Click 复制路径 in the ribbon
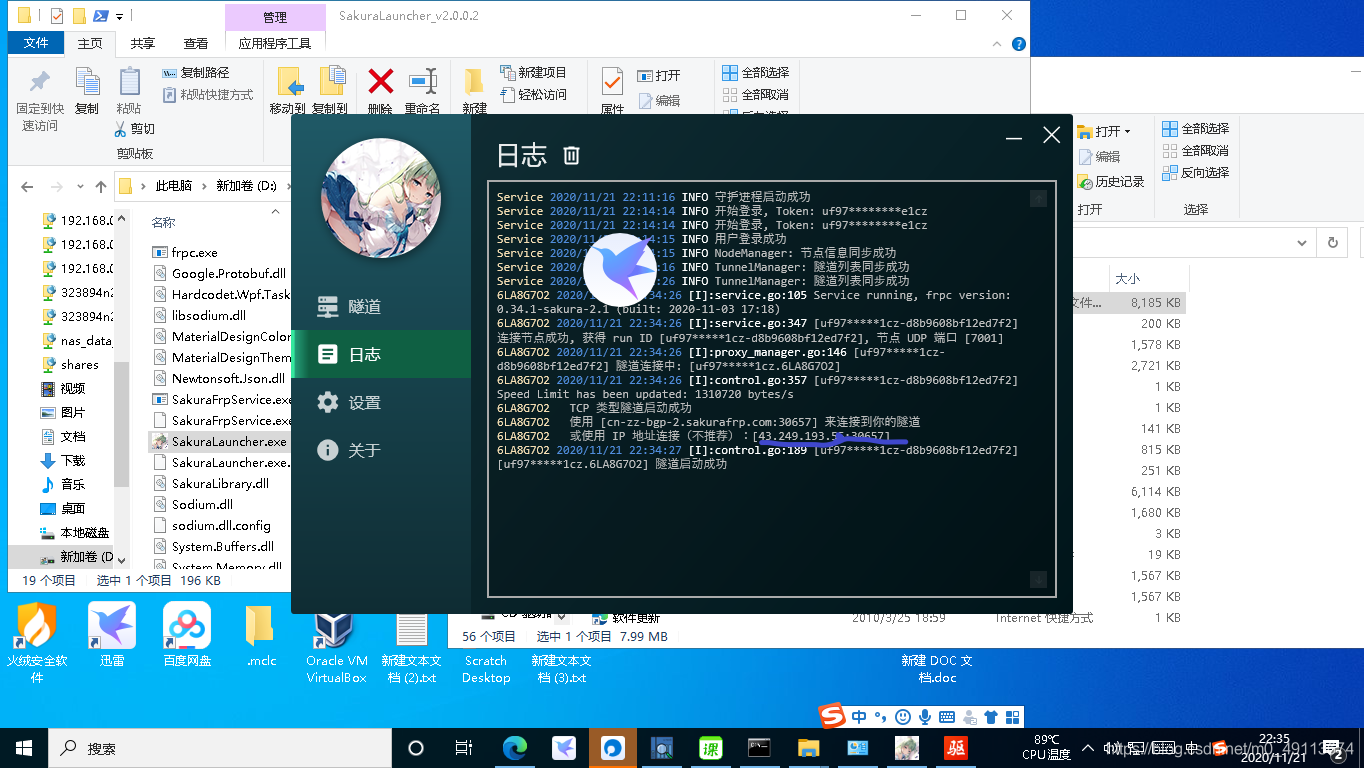The height and width of the screenshot is (768, 1364). tap(196, 73)
